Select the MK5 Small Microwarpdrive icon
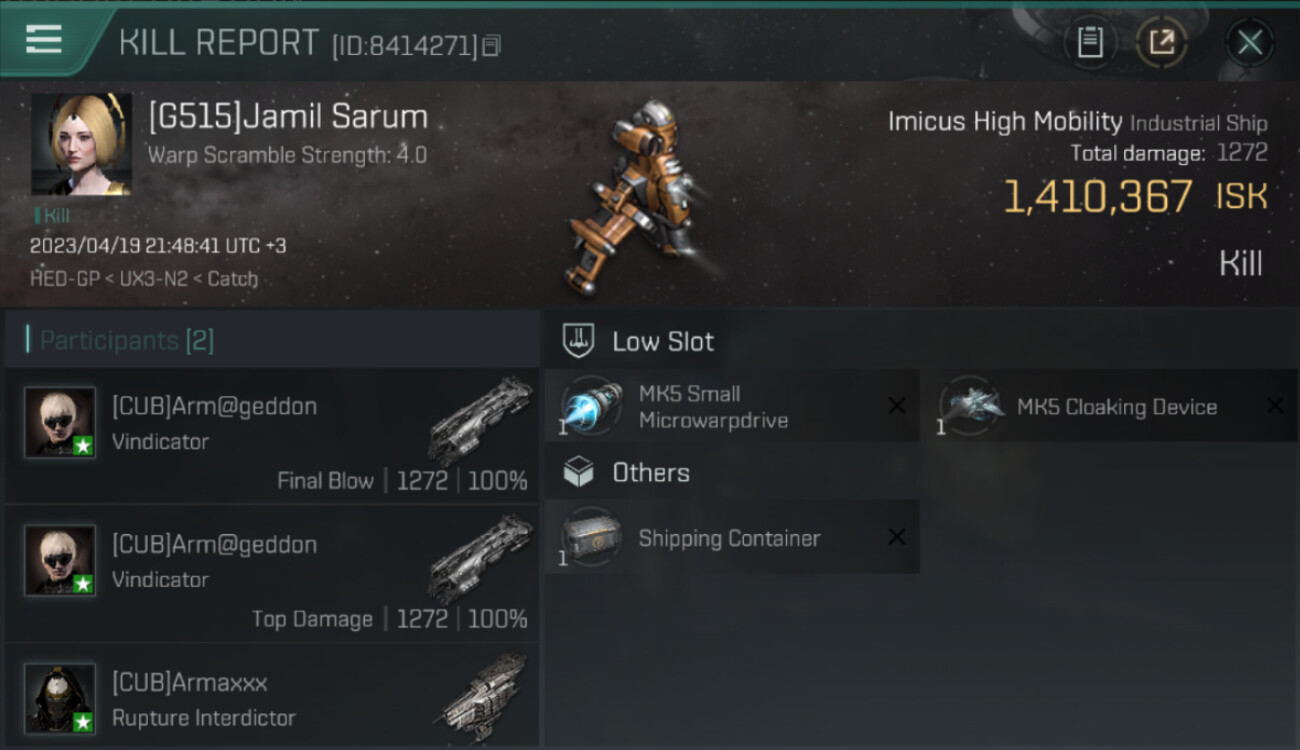The height and width of the screenshot is (750, 1300). tap(591, 406)
